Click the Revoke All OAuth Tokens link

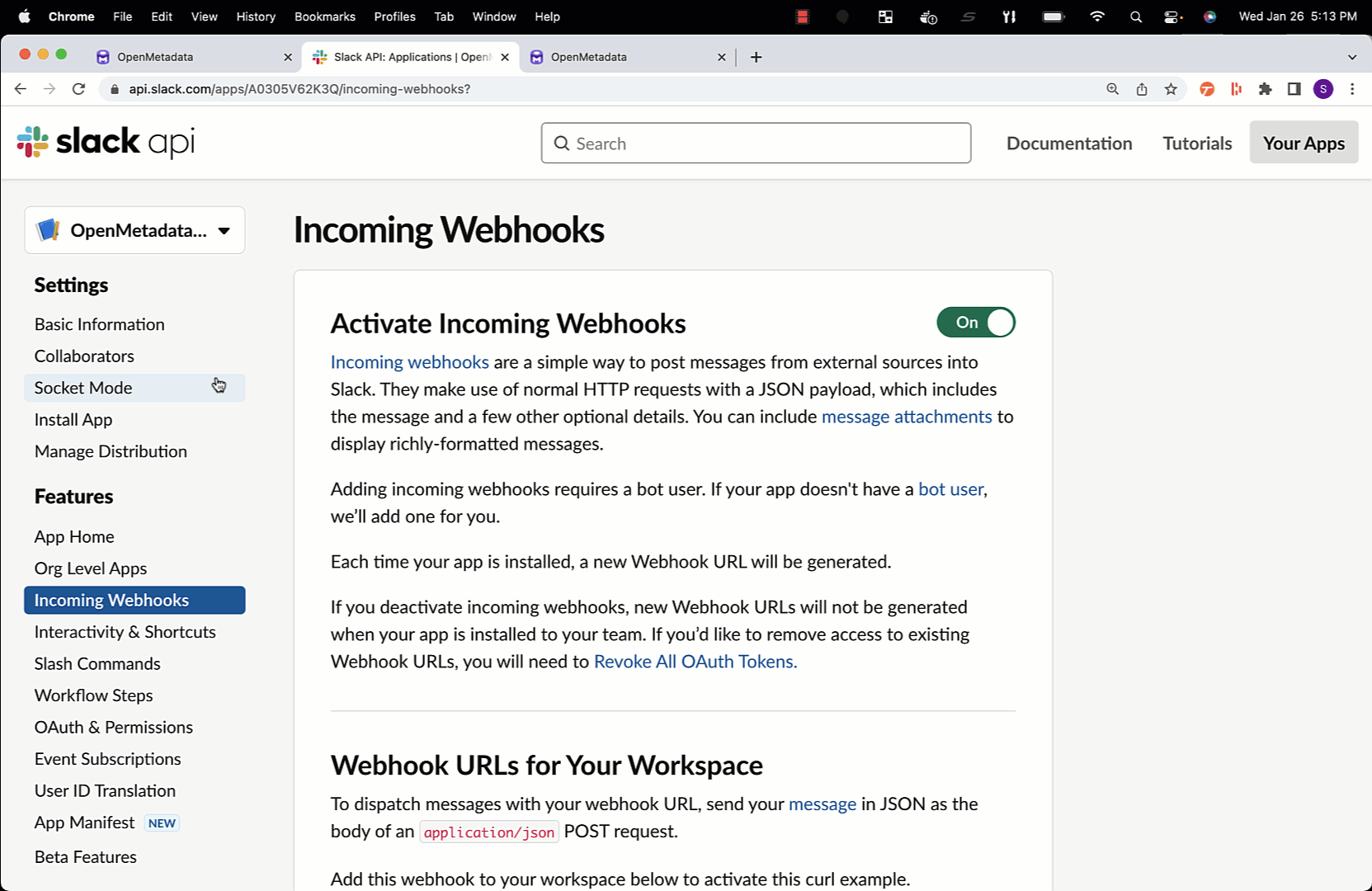coord(695,661)
